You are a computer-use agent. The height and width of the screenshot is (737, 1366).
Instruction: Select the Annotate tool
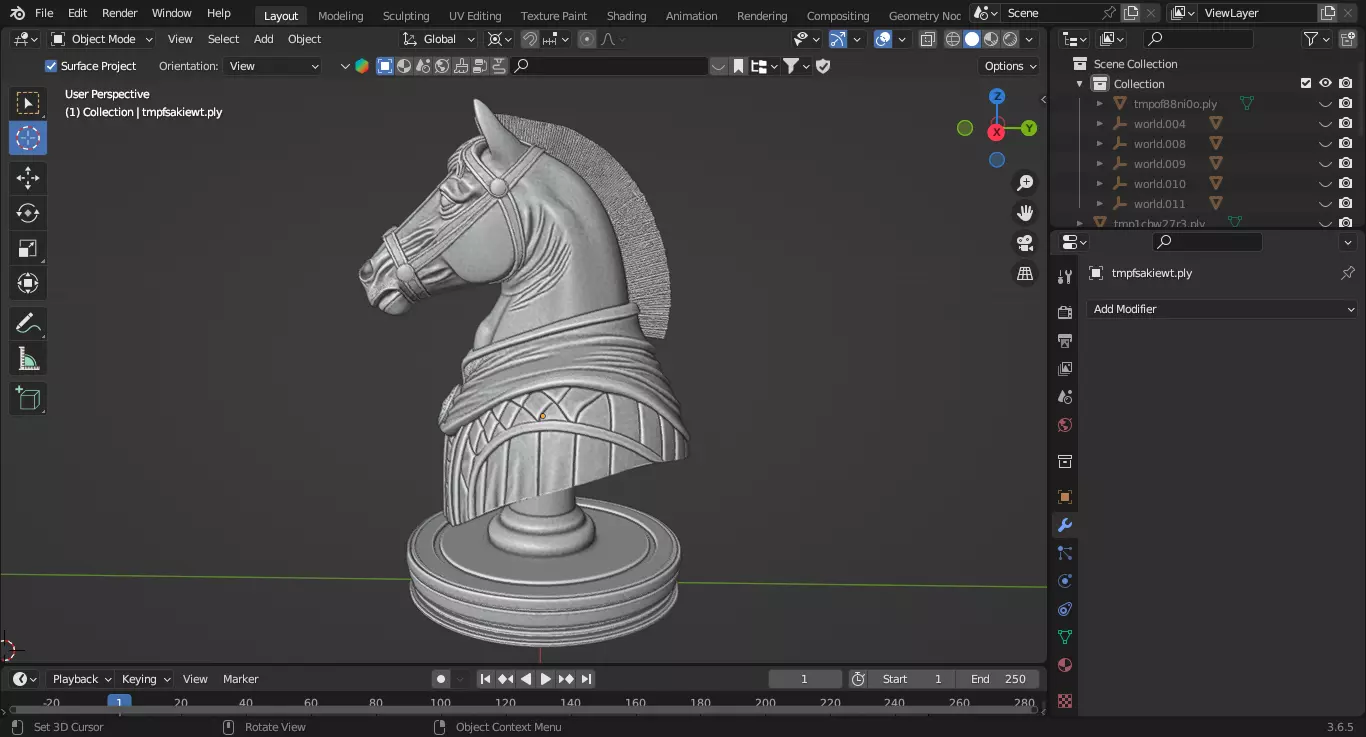tap(28, 323)
